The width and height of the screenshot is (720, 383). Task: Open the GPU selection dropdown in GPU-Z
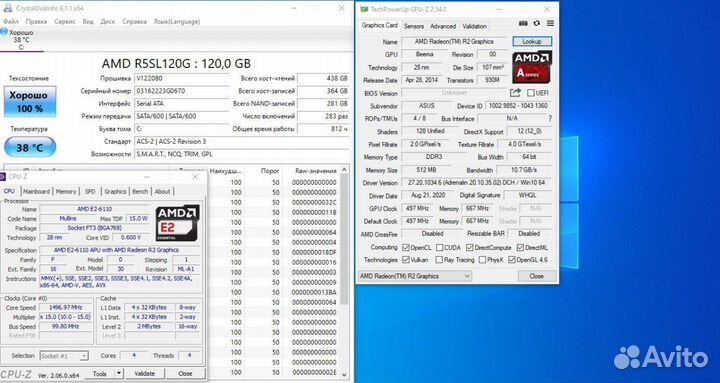coord(415,276)
